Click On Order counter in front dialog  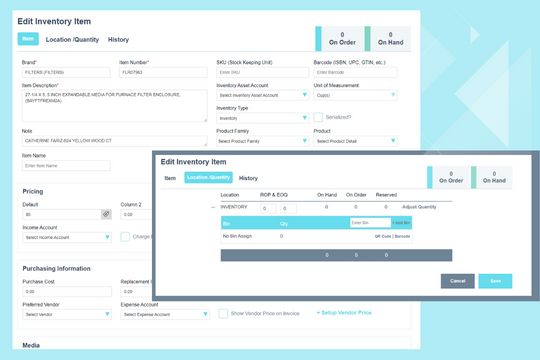pos(449,177)
